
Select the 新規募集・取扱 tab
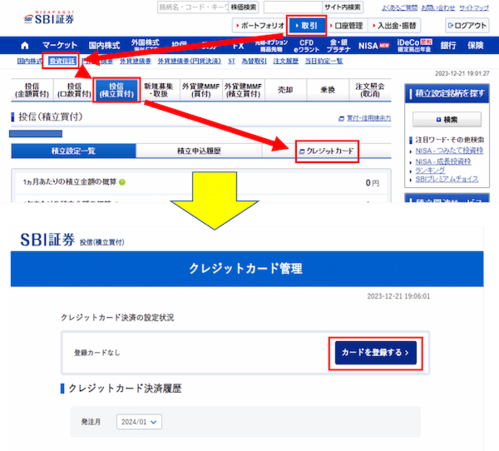coord(159,90)
